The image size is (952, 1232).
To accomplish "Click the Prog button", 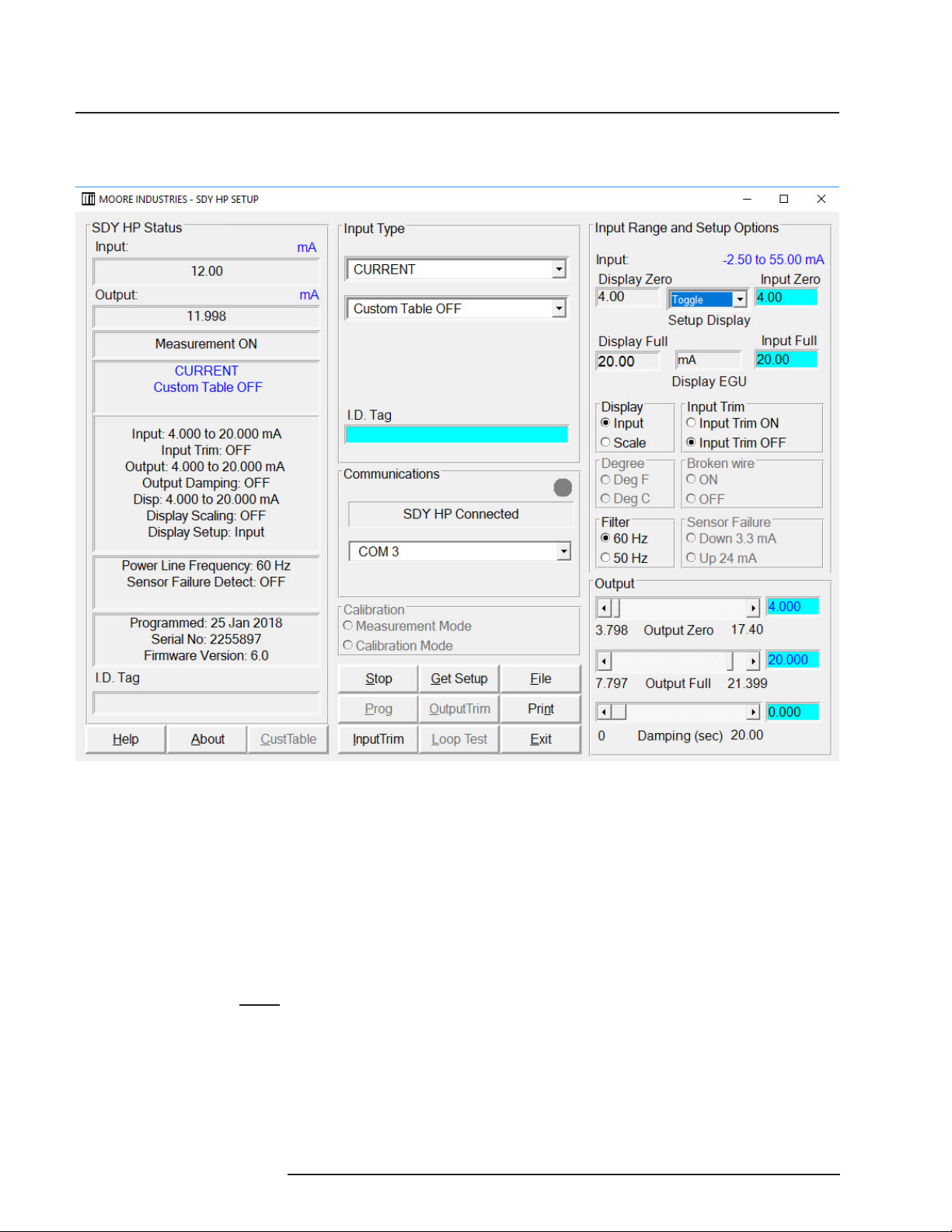I will (x=378, y=709).
